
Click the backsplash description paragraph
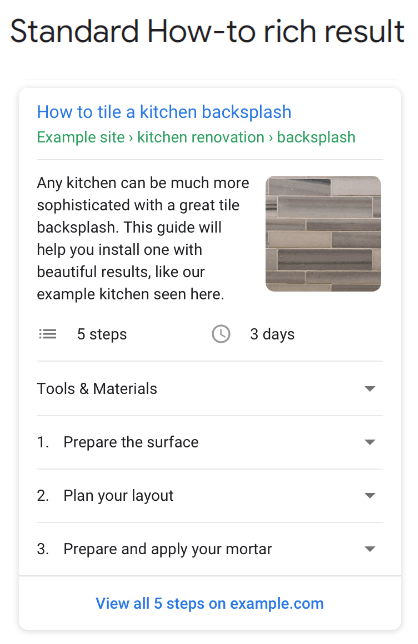(143, 239)
